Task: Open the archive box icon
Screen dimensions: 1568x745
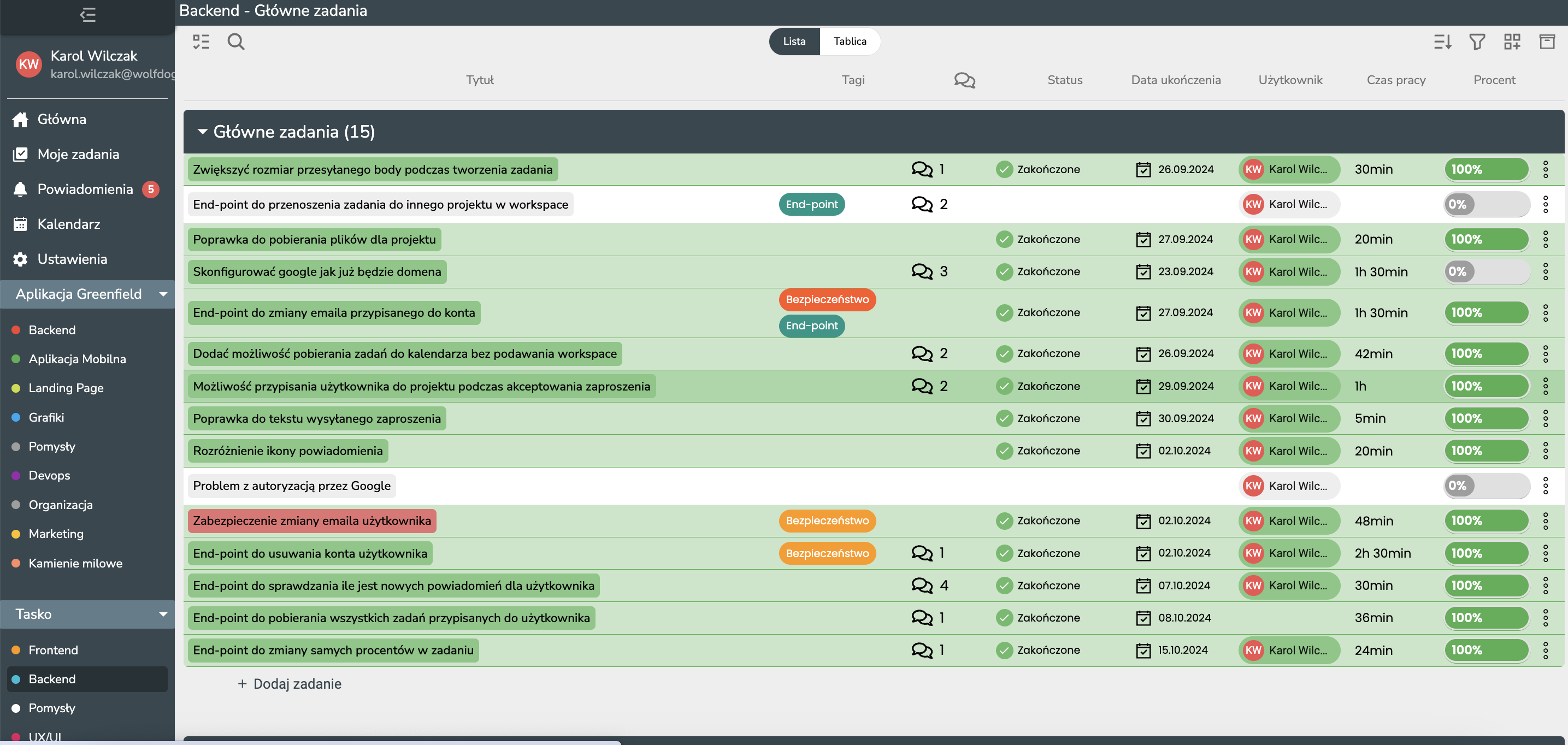Action: 1547,42
